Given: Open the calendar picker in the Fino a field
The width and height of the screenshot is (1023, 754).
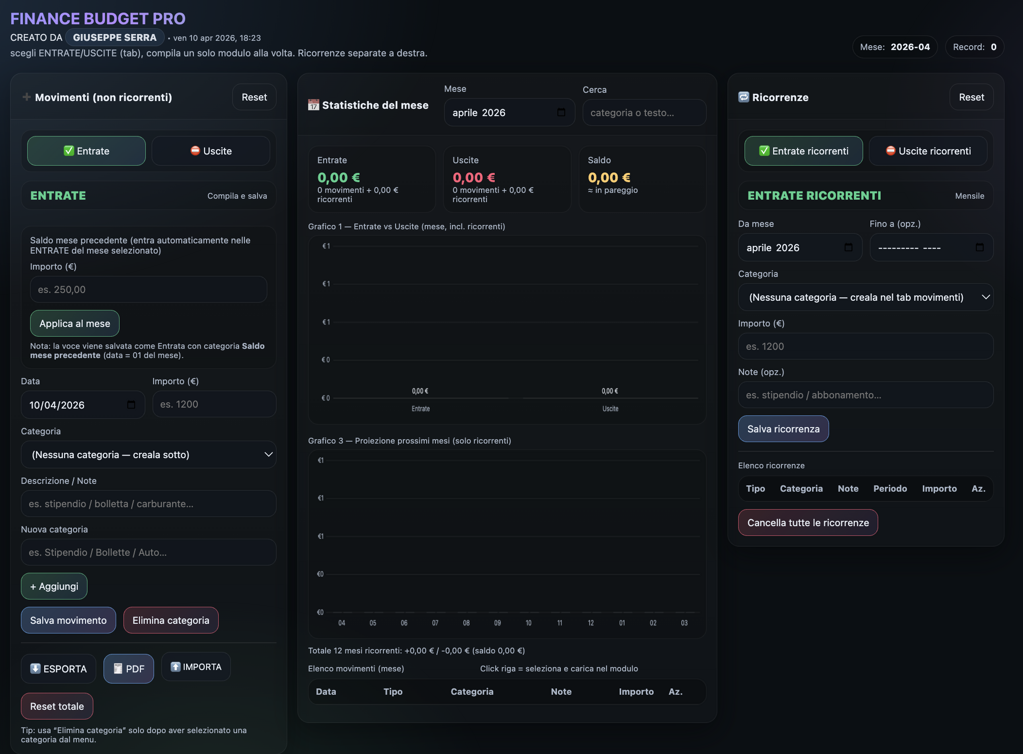Looking at the screenshot, I should 979,247.
